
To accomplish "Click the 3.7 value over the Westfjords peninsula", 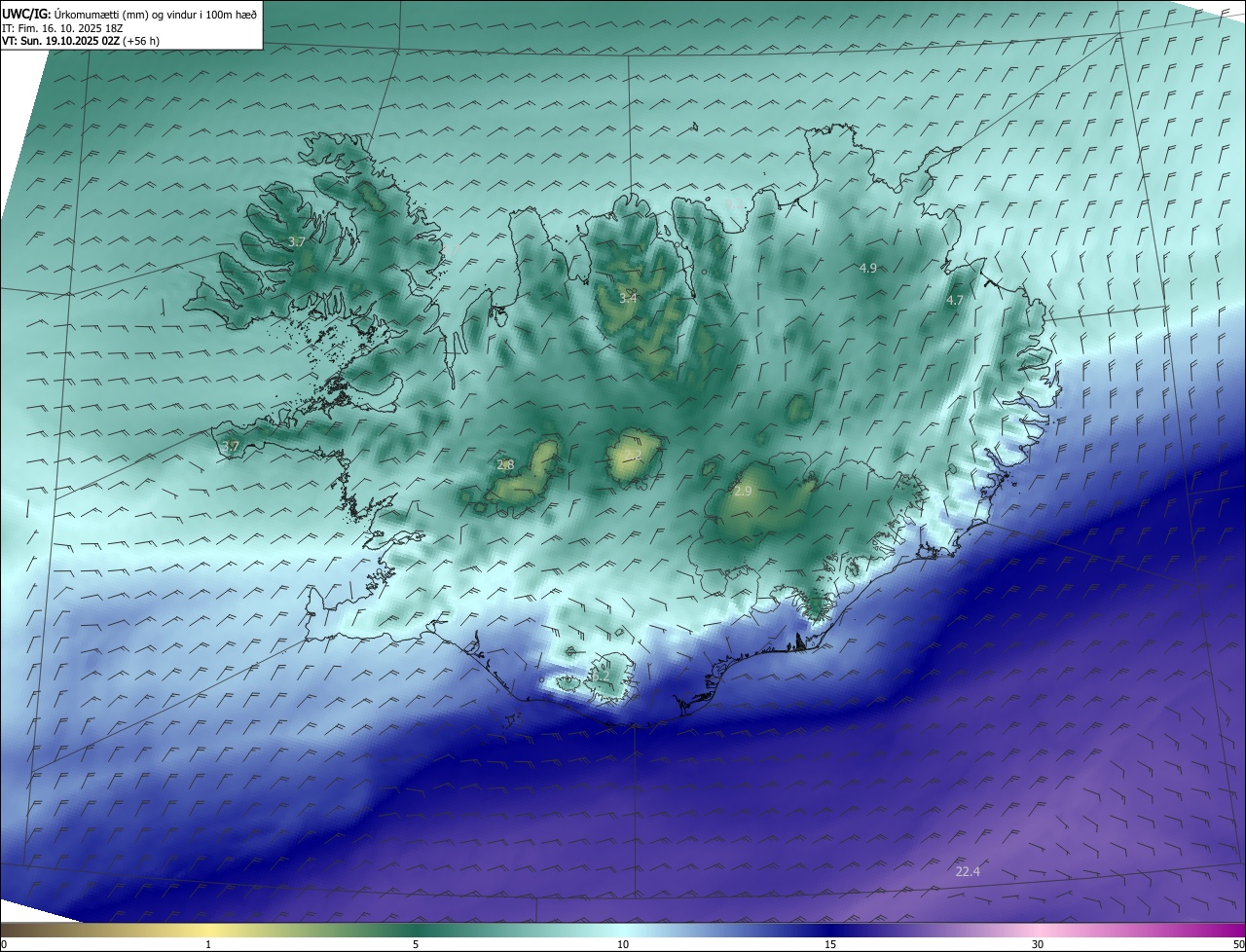I will (298, 241).
